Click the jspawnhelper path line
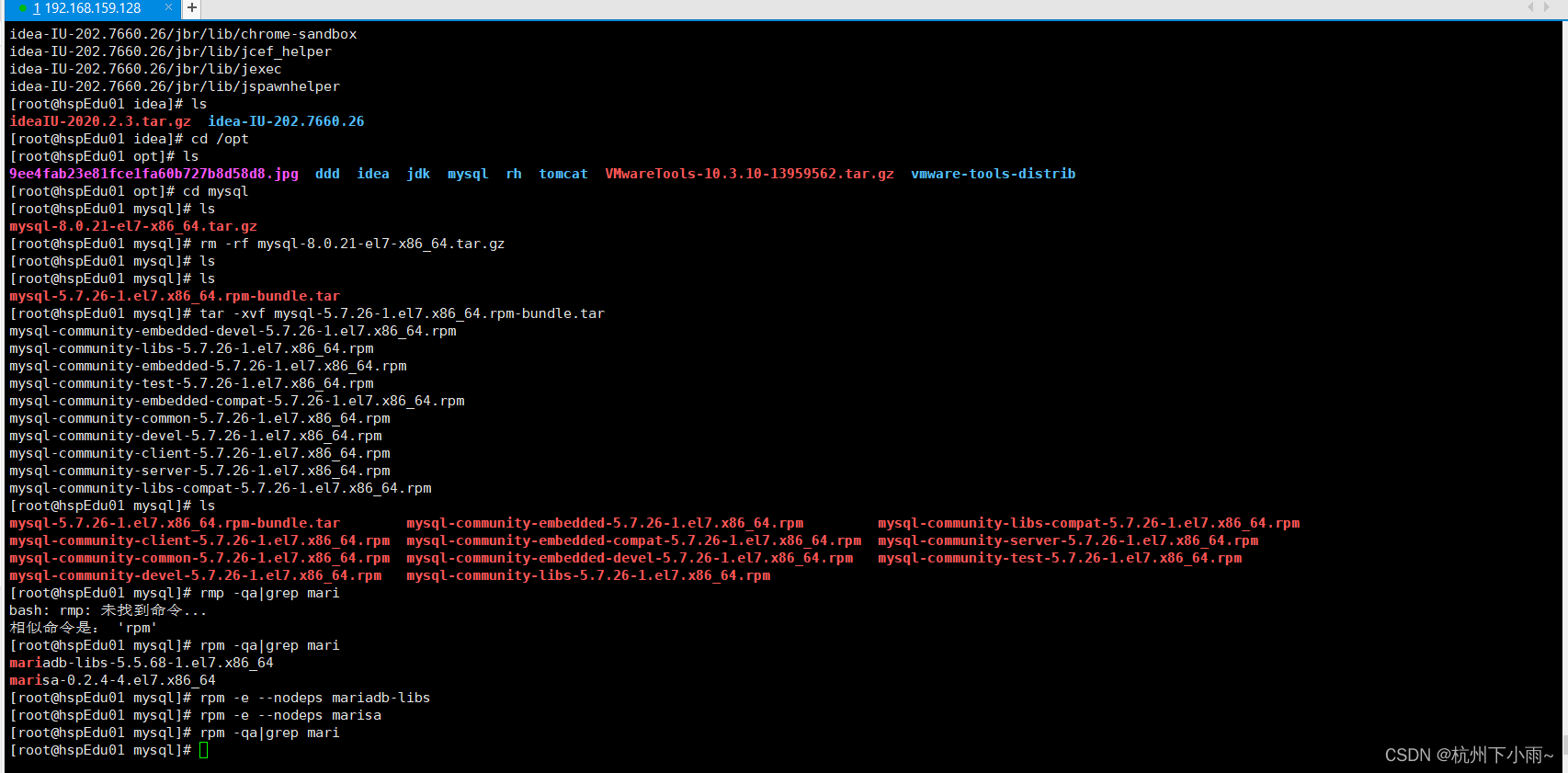The image size is (1568, 773). click(175, 86)
